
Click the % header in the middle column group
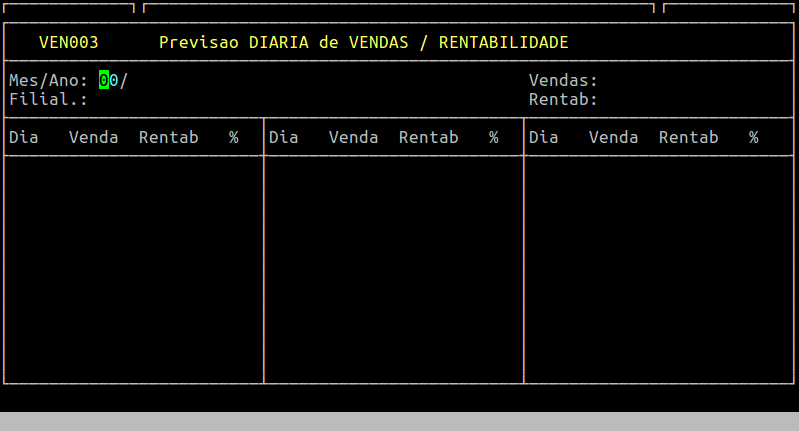click(493, 138)
